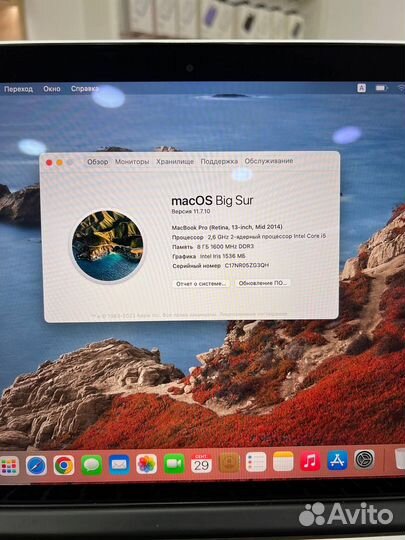Click the Big Sur wallpaper thumbnail circle

tap(107, 246)
